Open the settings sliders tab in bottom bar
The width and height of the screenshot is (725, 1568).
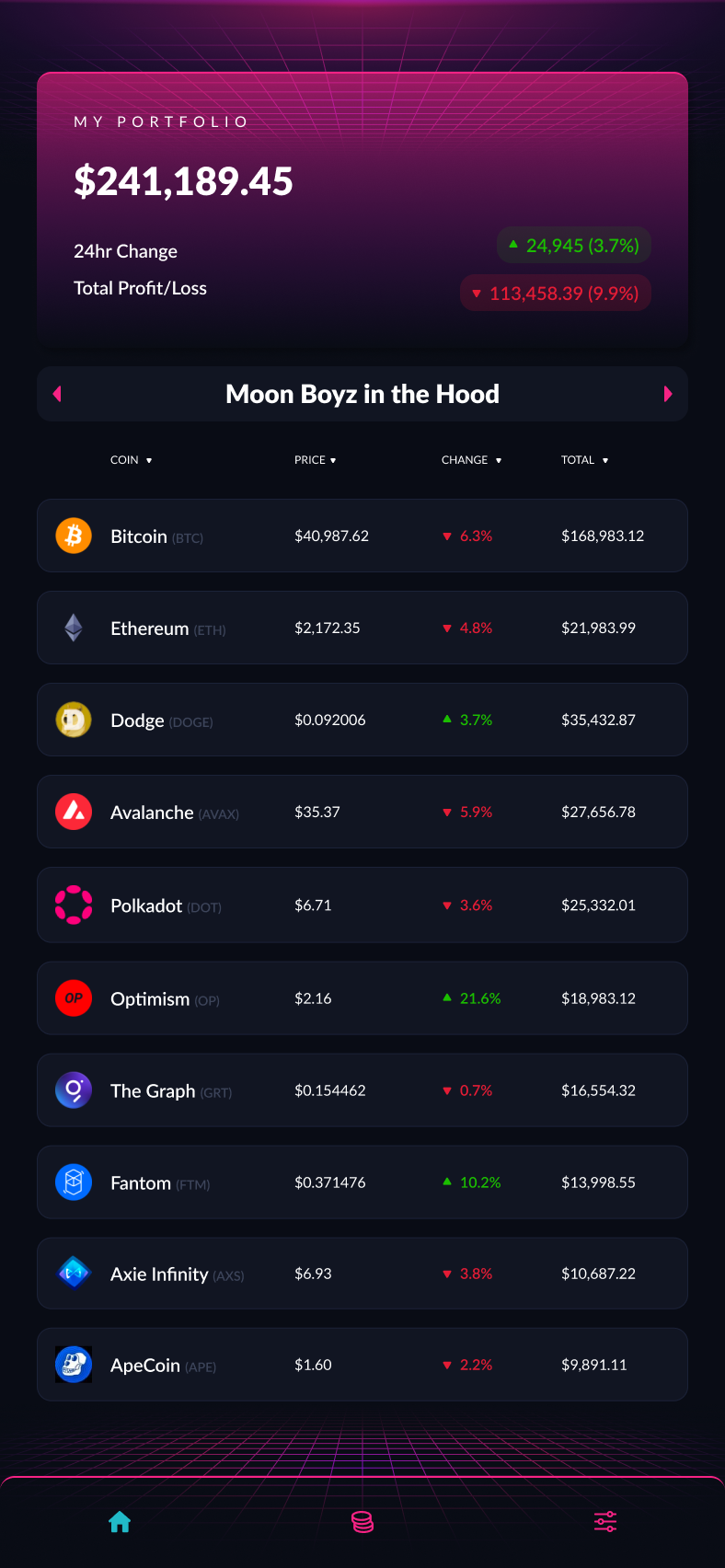[605, 1522]
